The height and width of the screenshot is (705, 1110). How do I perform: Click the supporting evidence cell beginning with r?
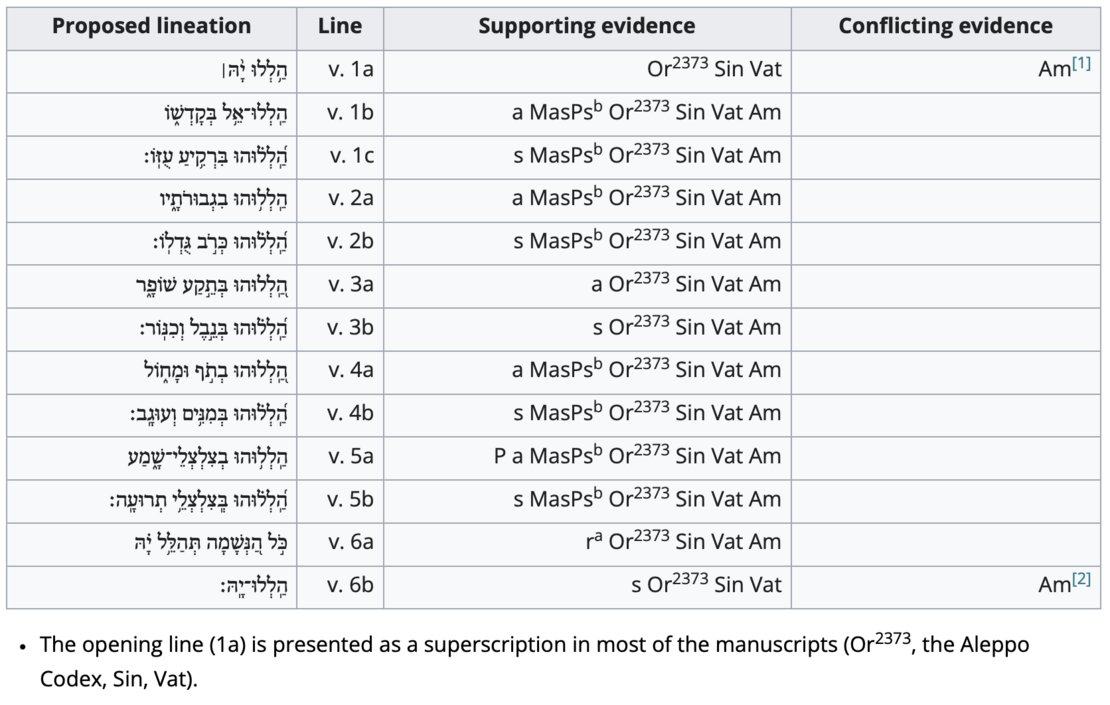[683, 542]
